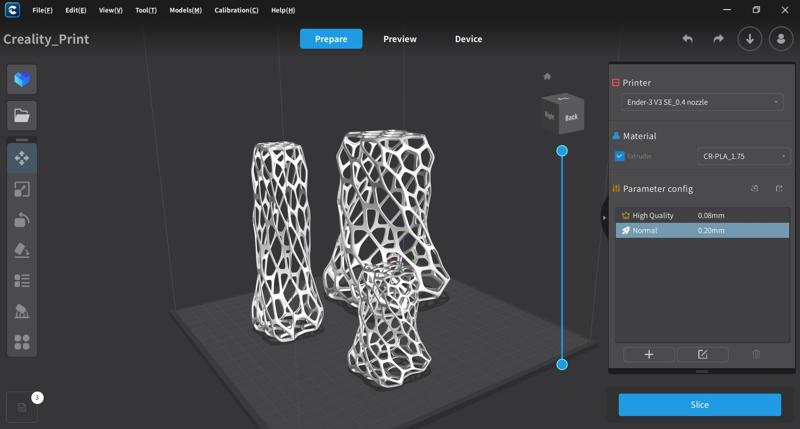This screenshot has width=800, height=429.
Task: Click the Parameter config section icon
Action: click(616, 188)
